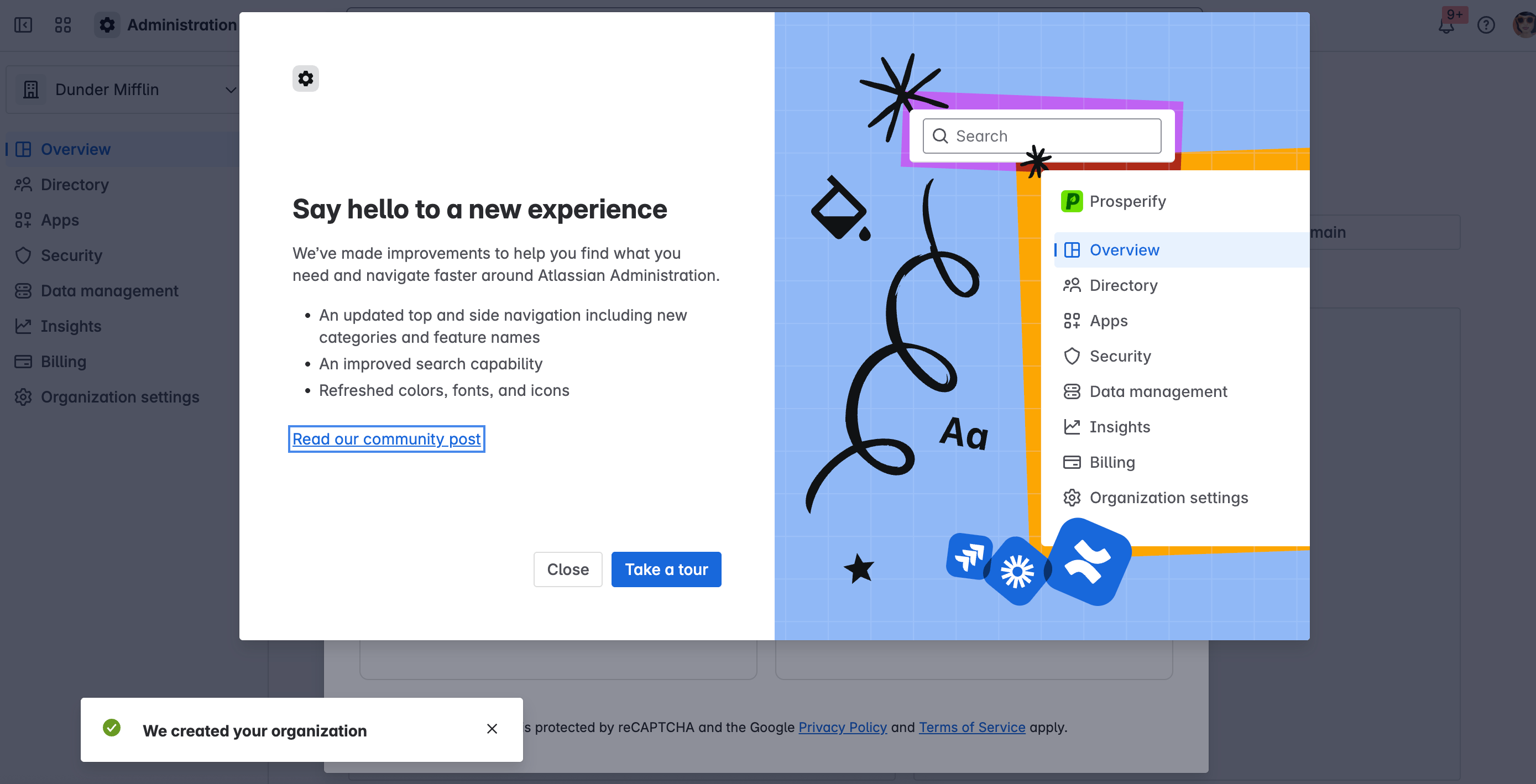Click the 'Say hello to a new experience' heading
Image resolution: width=1536 pixels, height=784 pixels.
[479, 209]
